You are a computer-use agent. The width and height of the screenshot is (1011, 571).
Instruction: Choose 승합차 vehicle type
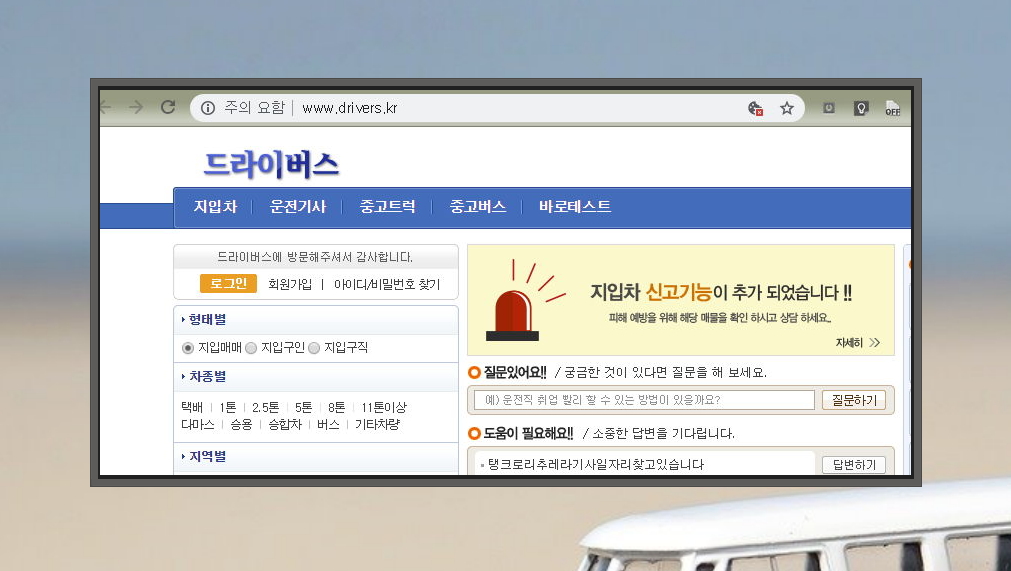285,425
